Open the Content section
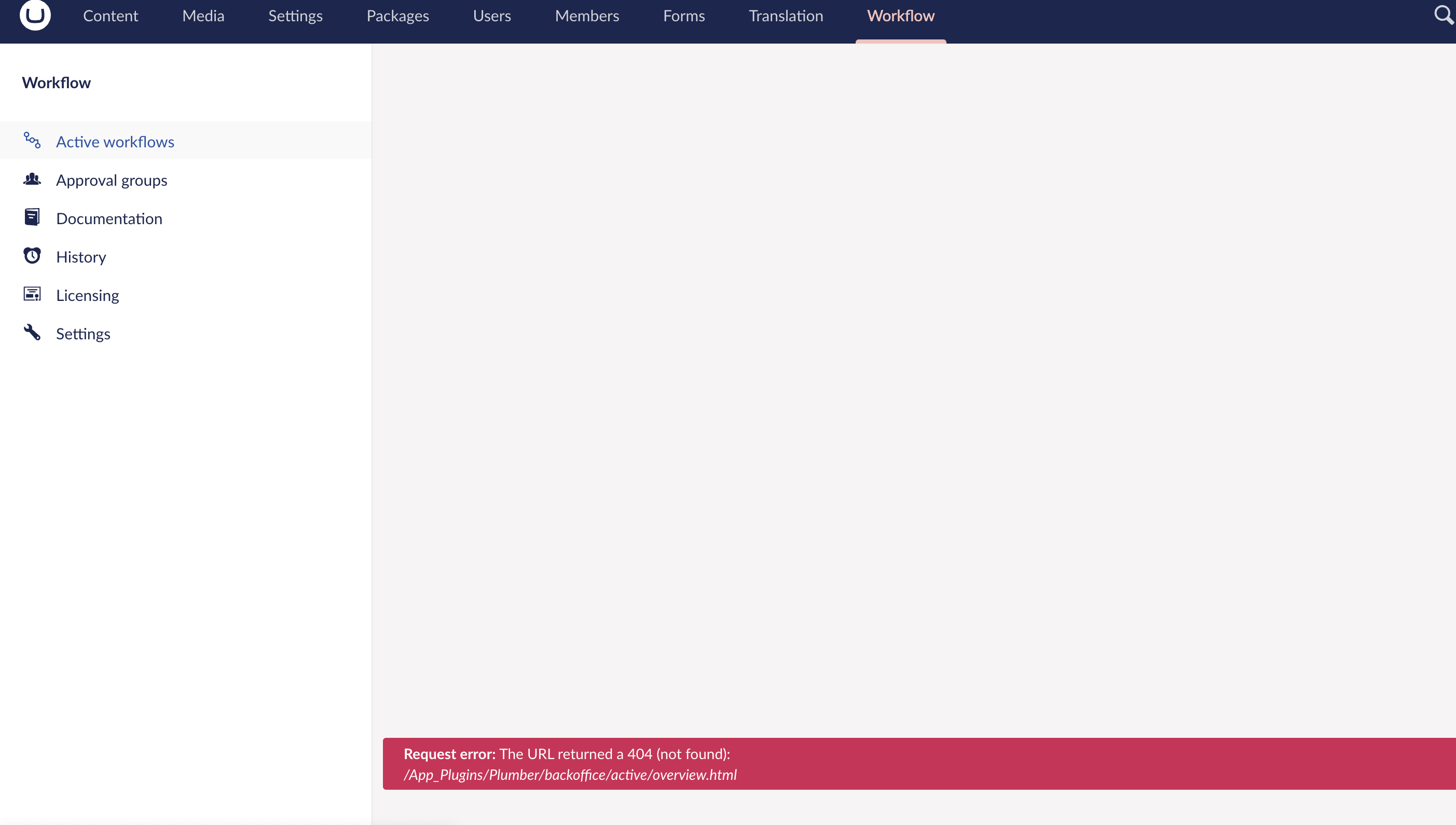Image resolution: width=1456 pixels, height=825 pixels. coord(111,16)
